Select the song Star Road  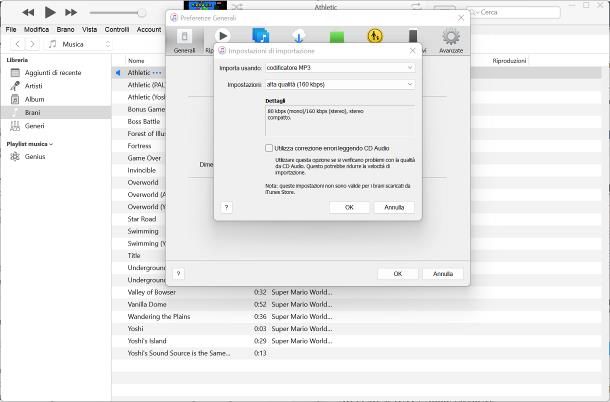click(142, 219)
